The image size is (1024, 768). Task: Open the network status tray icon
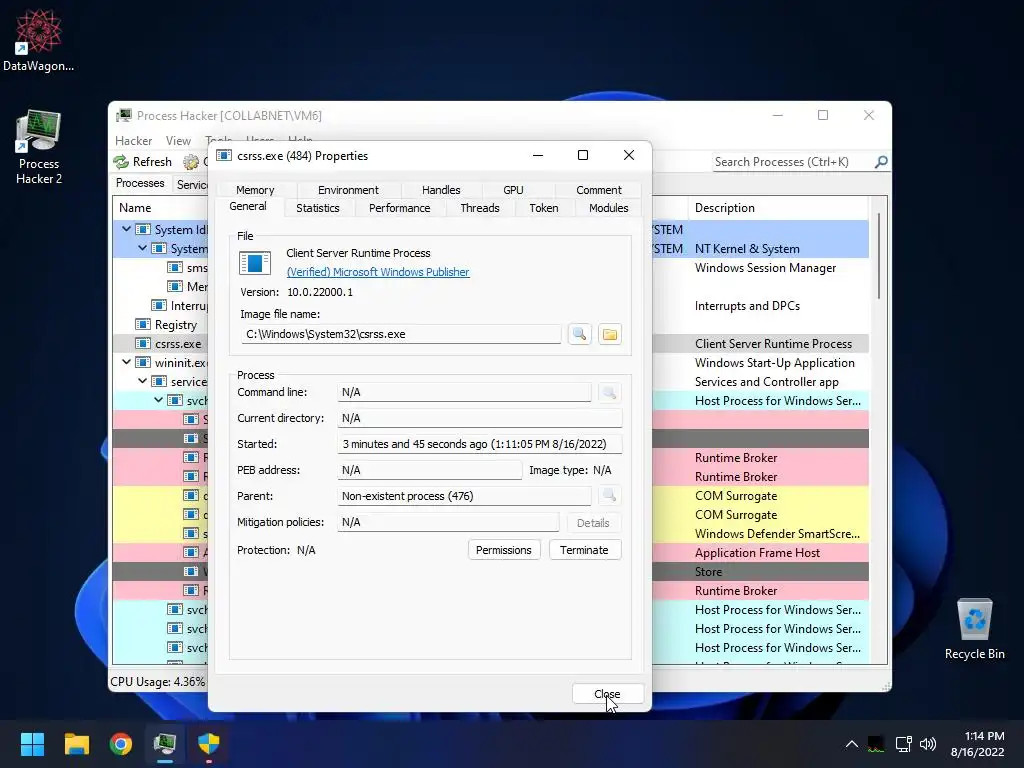[904, 744]
